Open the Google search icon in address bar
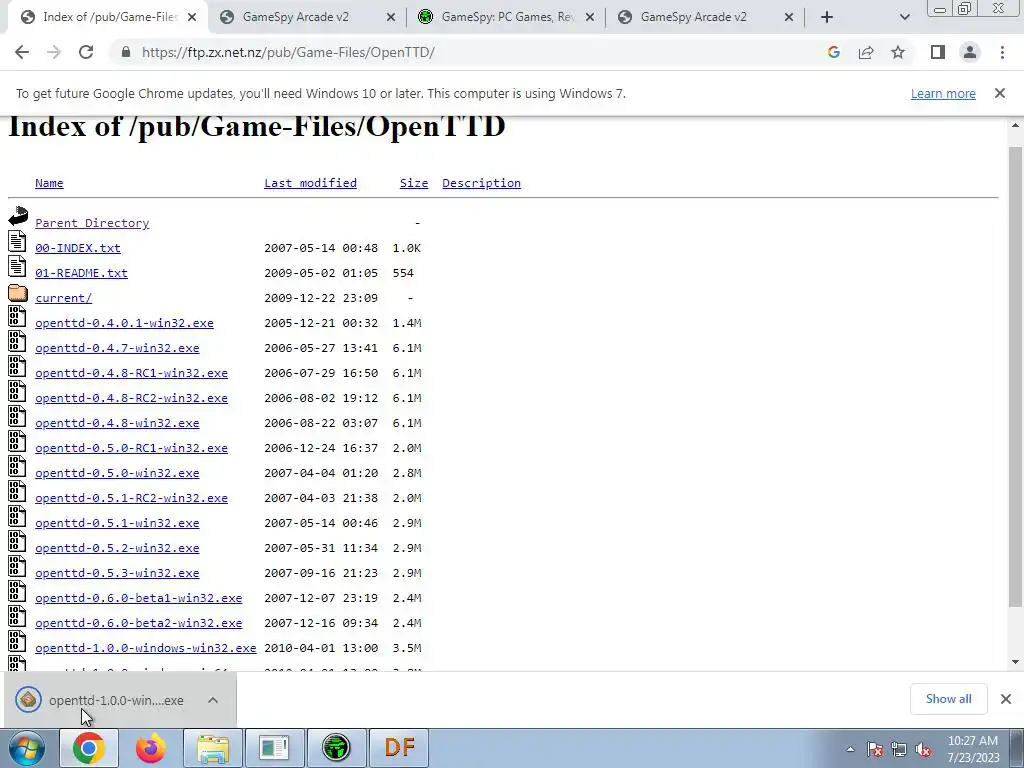 [833, 52]
